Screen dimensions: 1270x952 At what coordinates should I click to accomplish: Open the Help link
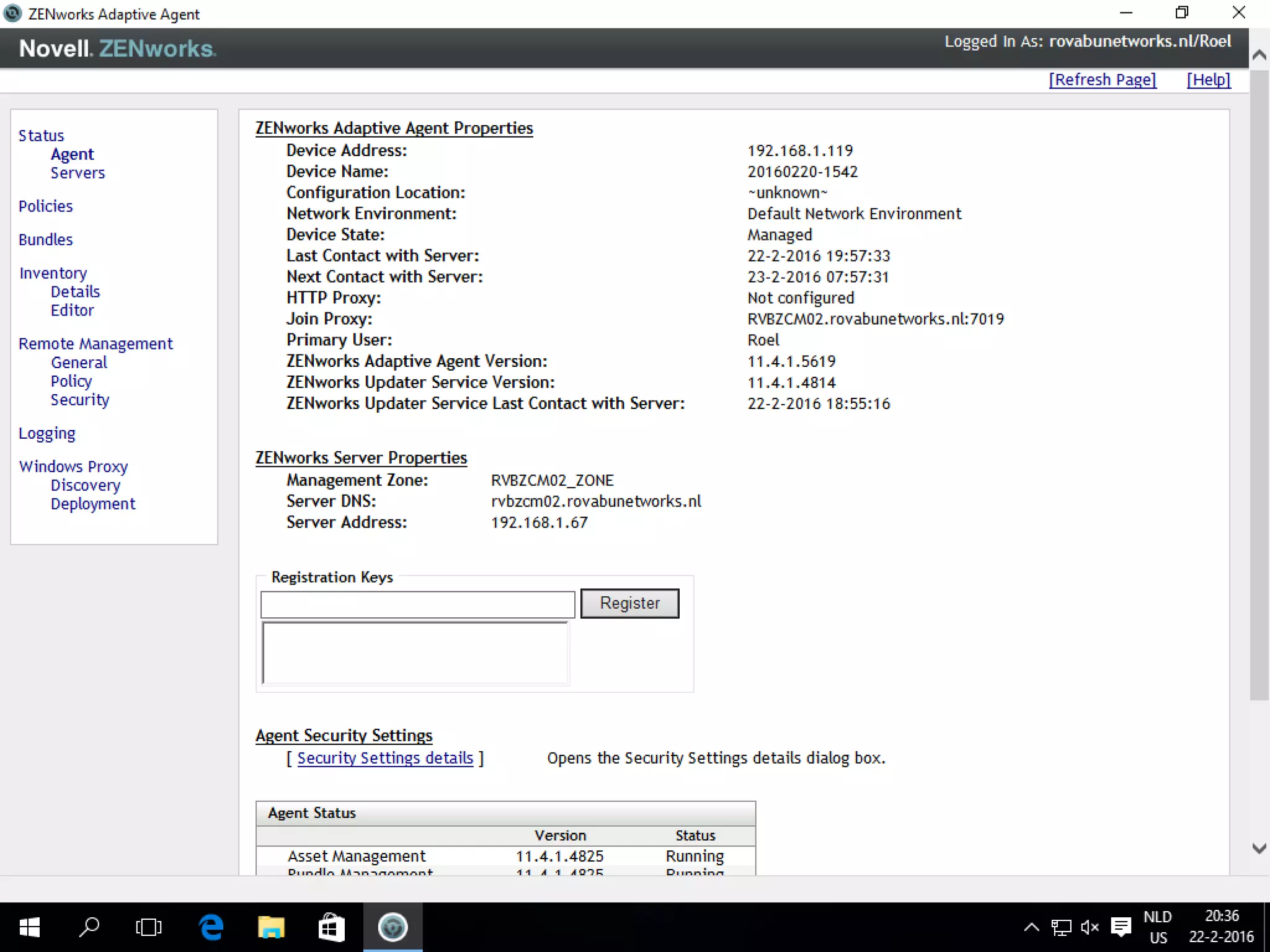pos(1209,80)
